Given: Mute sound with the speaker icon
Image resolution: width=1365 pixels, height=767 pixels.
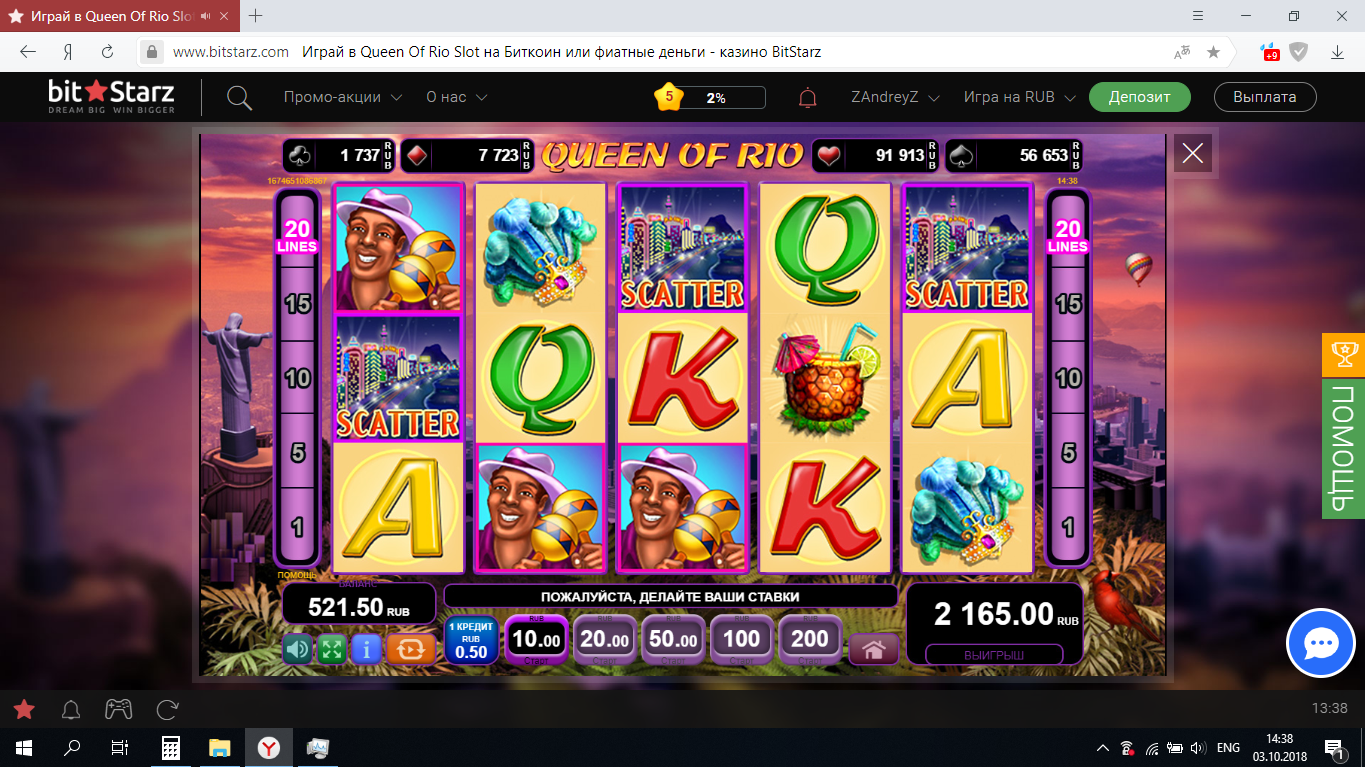Looking at the screenshot, I should (297, 649).
